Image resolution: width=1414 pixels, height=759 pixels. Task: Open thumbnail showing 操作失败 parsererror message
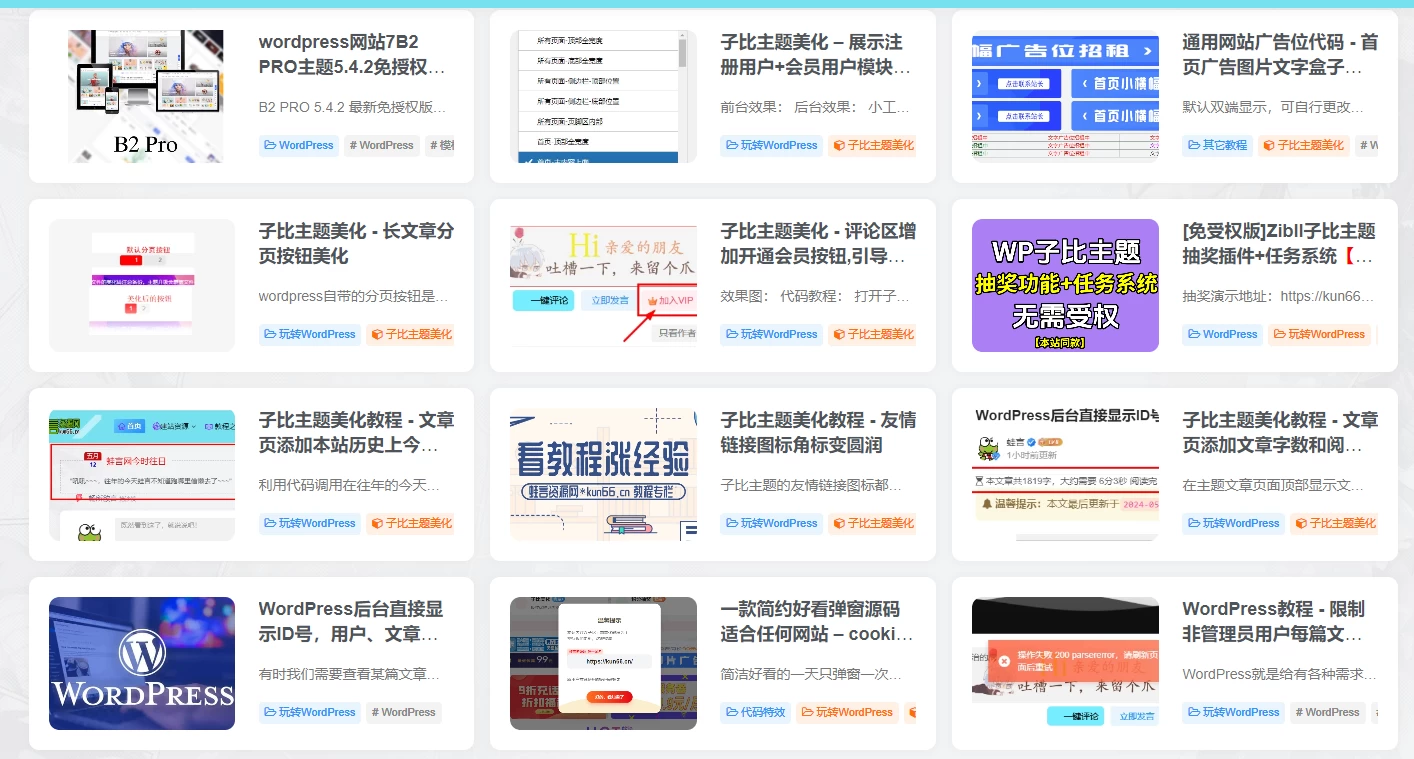[x=1065, y=663]
